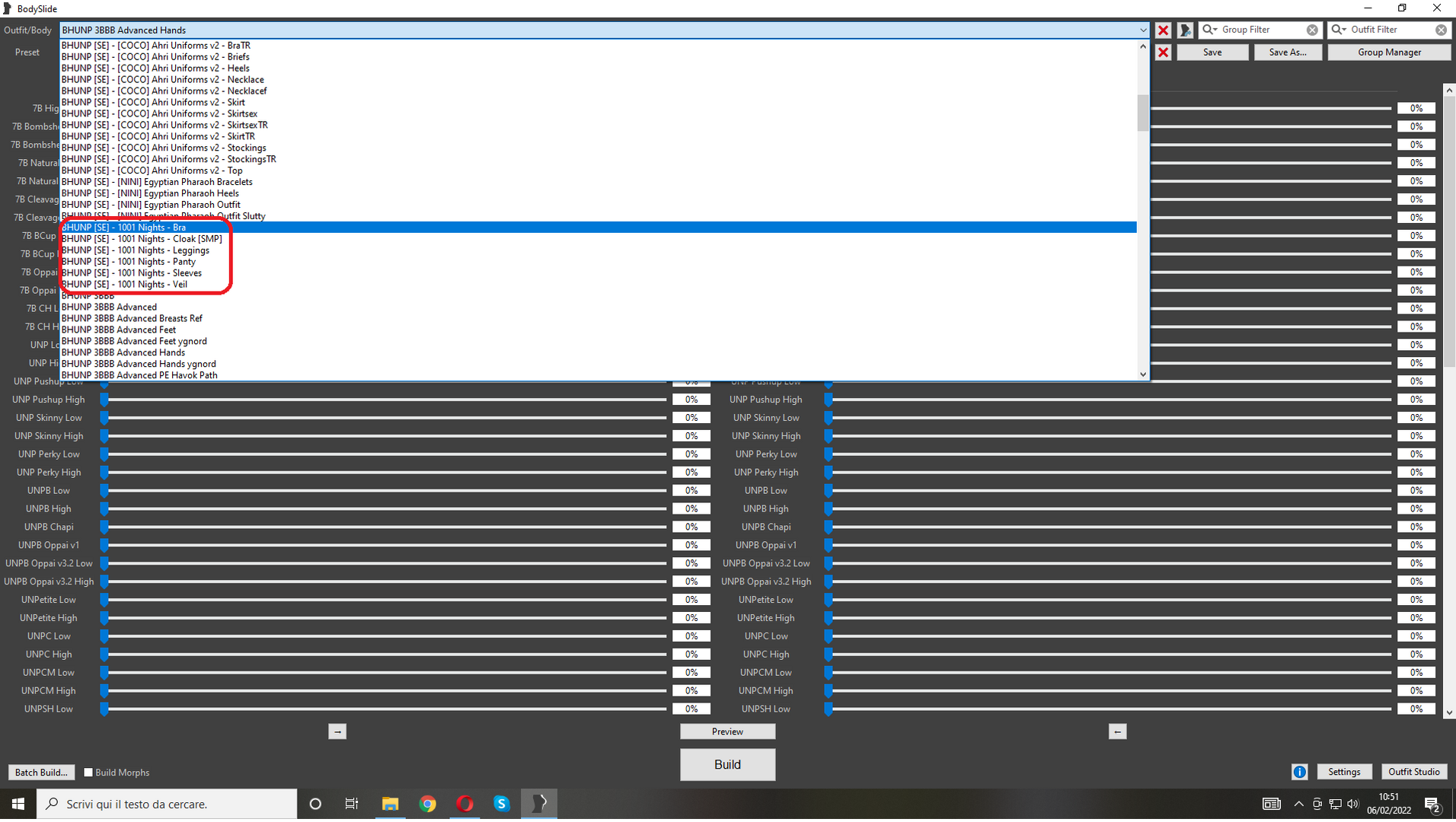This screenshot has height=822, width=1456.
Task: Open Batch Build dialog
Action: (x=41, y=772)
